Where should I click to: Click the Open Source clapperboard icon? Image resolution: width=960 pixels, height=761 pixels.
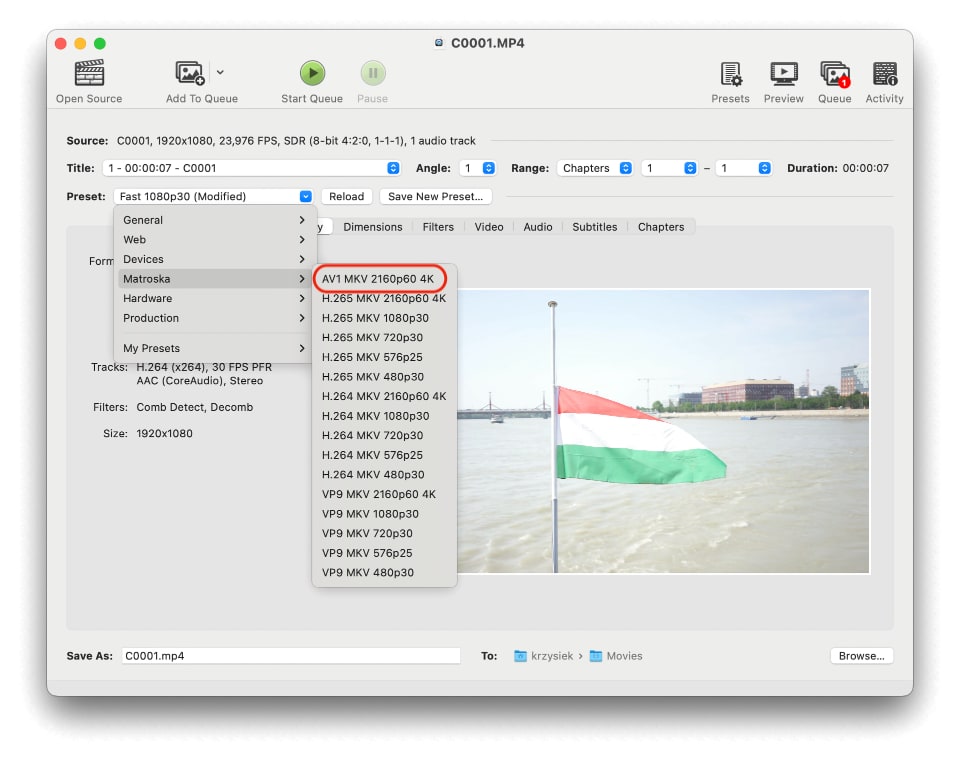[89, 74]
